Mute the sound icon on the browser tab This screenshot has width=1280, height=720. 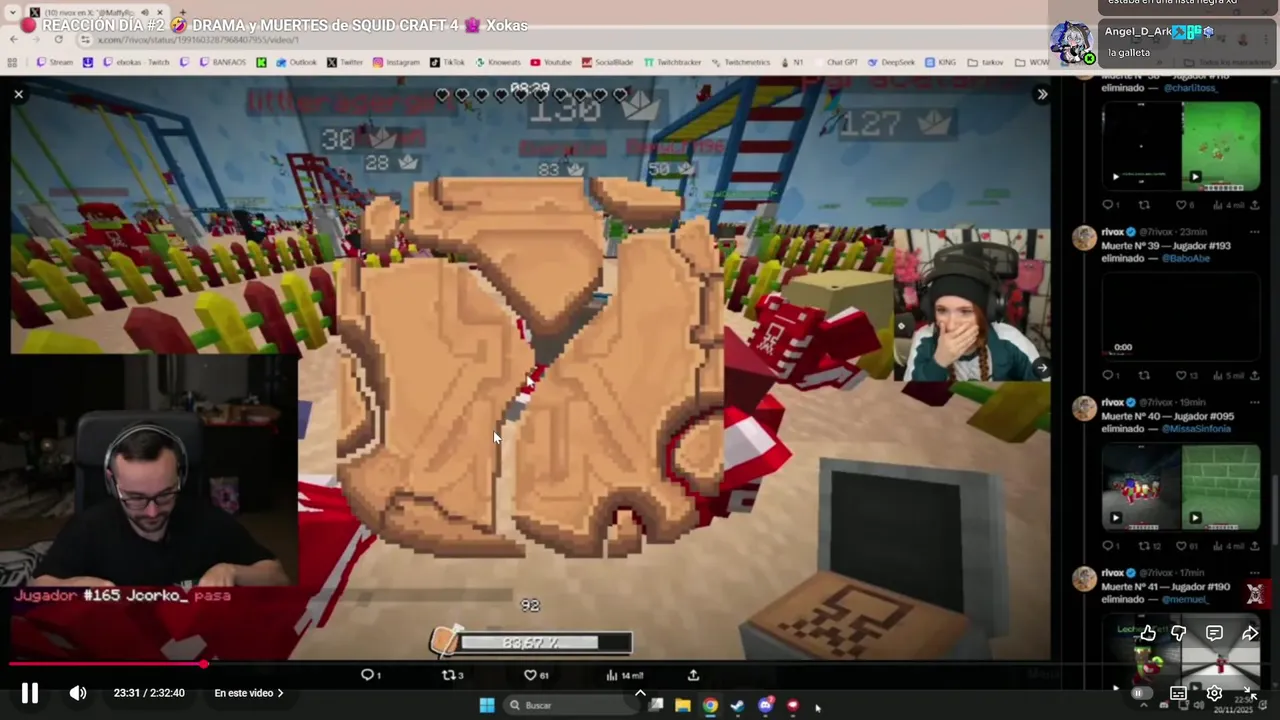[x=145, y=12]
